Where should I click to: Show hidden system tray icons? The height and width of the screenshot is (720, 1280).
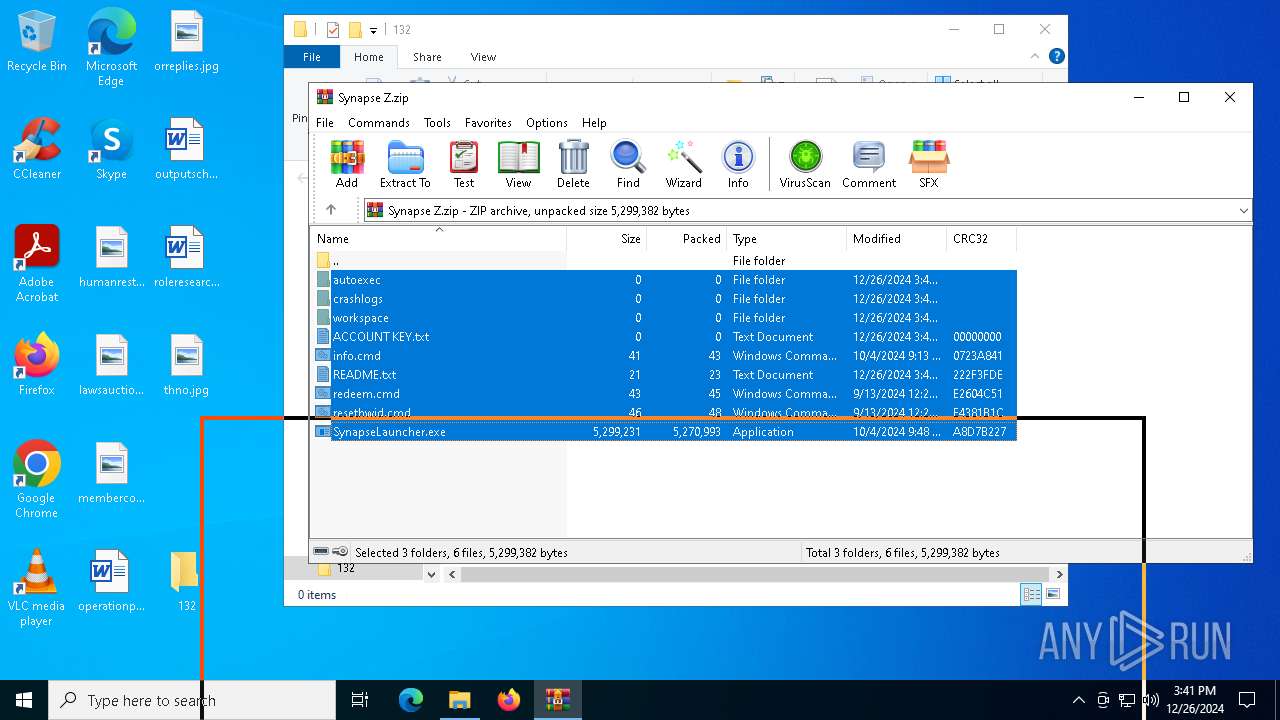coord(1078,700)
